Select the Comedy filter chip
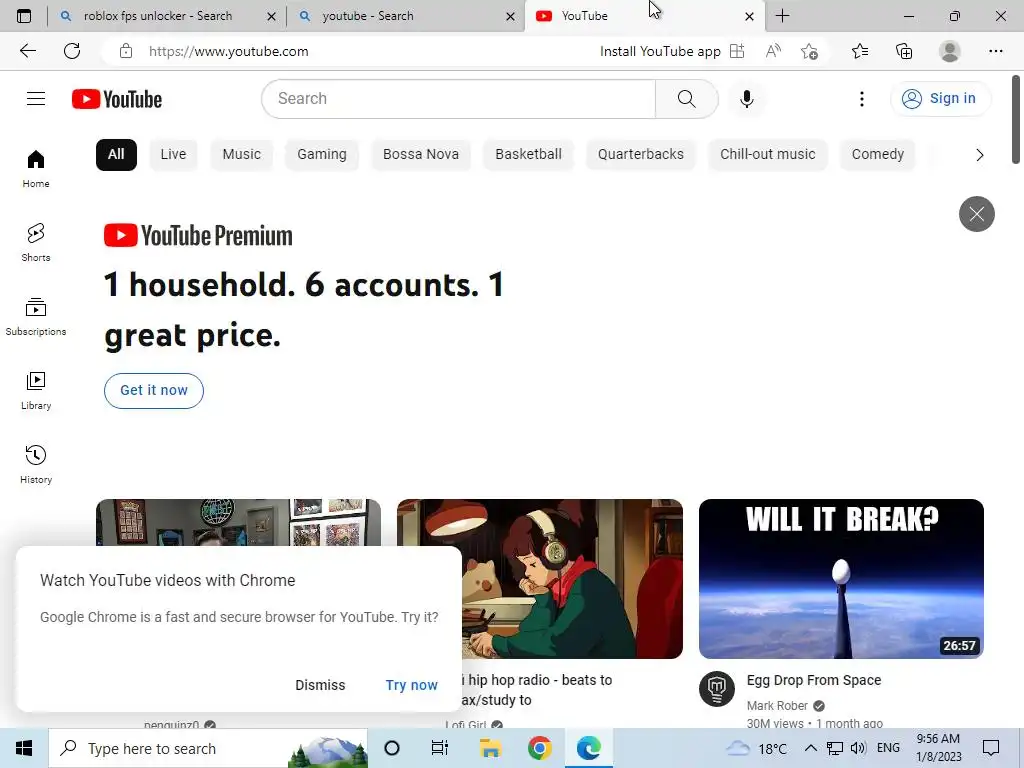The width and height of the screenshot is (1024, 768). [x=878, y=155]
